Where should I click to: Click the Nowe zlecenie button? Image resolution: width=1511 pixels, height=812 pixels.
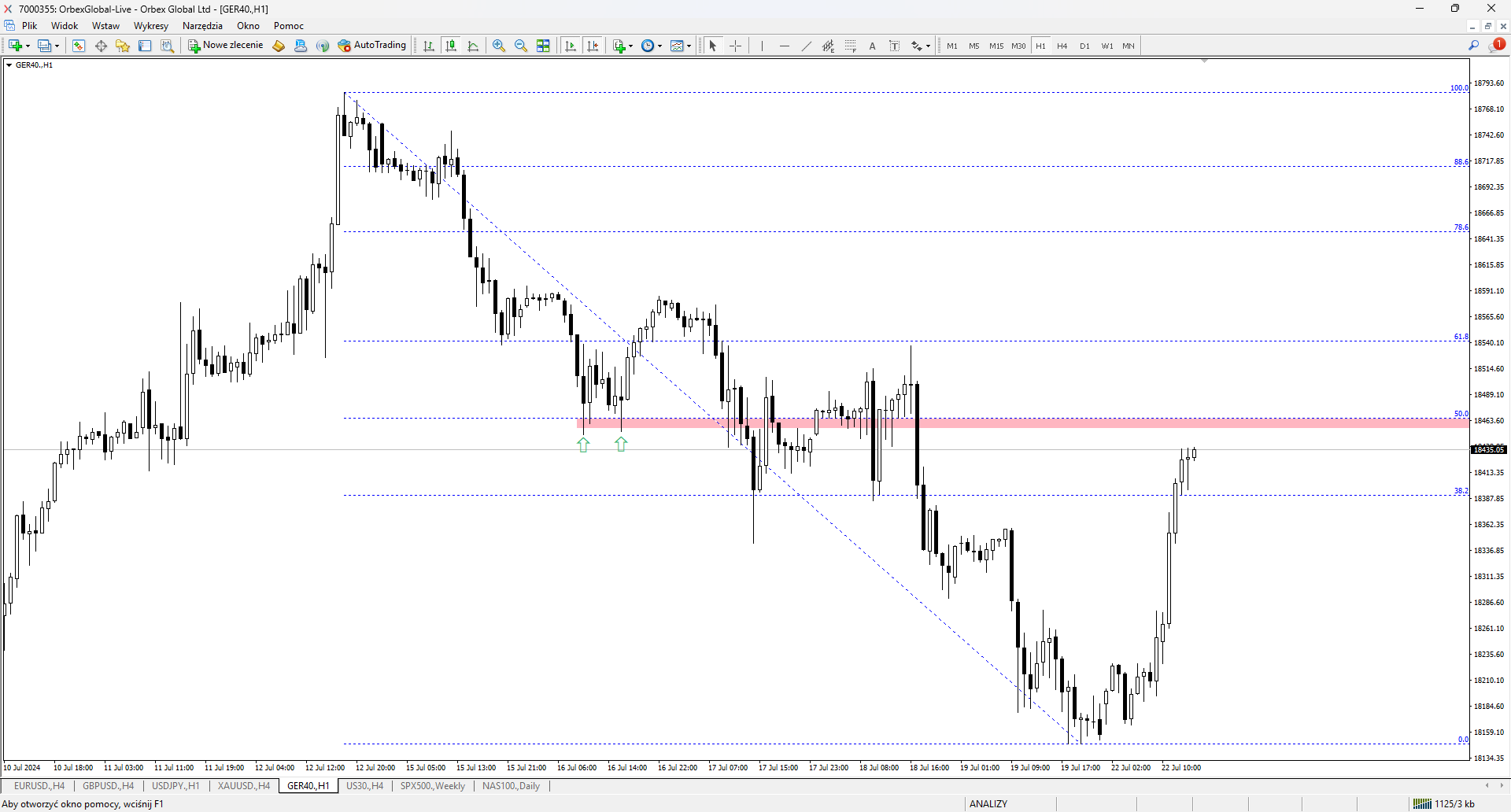coord(226,46)
